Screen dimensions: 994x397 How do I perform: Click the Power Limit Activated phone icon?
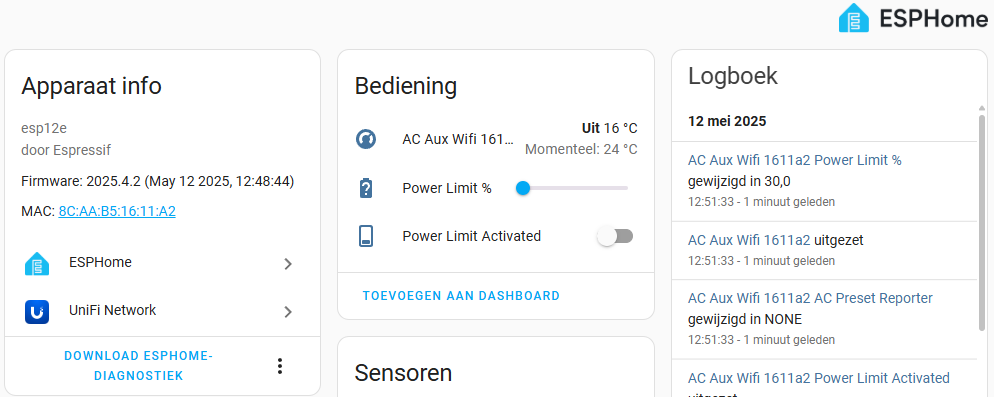point(366,237)
